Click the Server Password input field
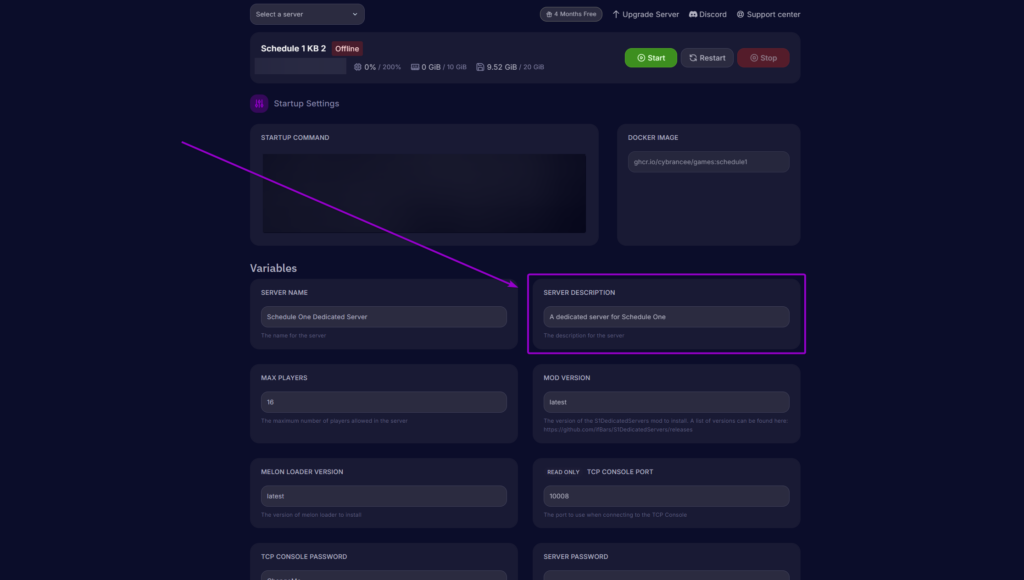 [666, 575]
